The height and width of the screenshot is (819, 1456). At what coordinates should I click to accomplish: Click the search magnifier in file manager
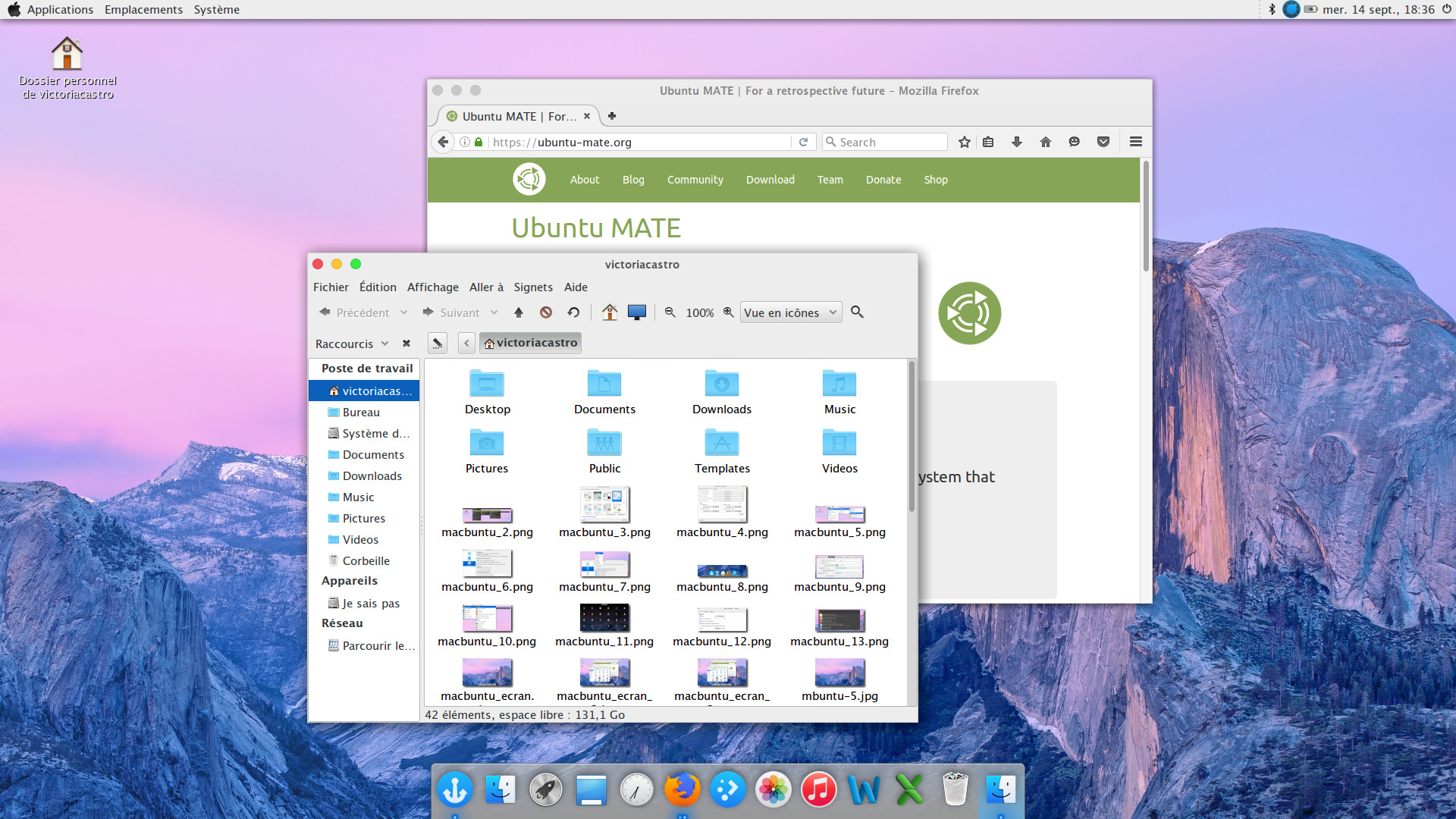coord(857,312)
